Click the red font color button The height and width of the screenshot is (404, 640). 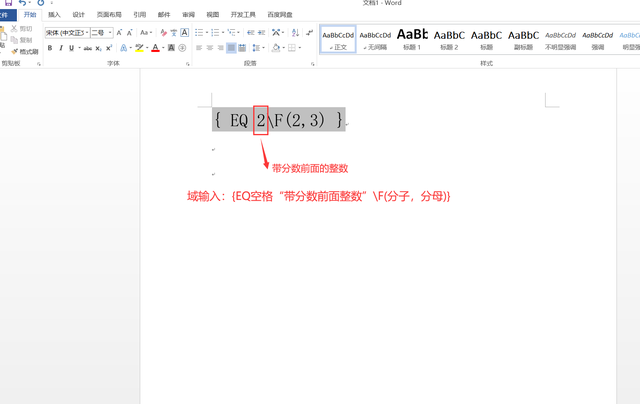[155, 48]
